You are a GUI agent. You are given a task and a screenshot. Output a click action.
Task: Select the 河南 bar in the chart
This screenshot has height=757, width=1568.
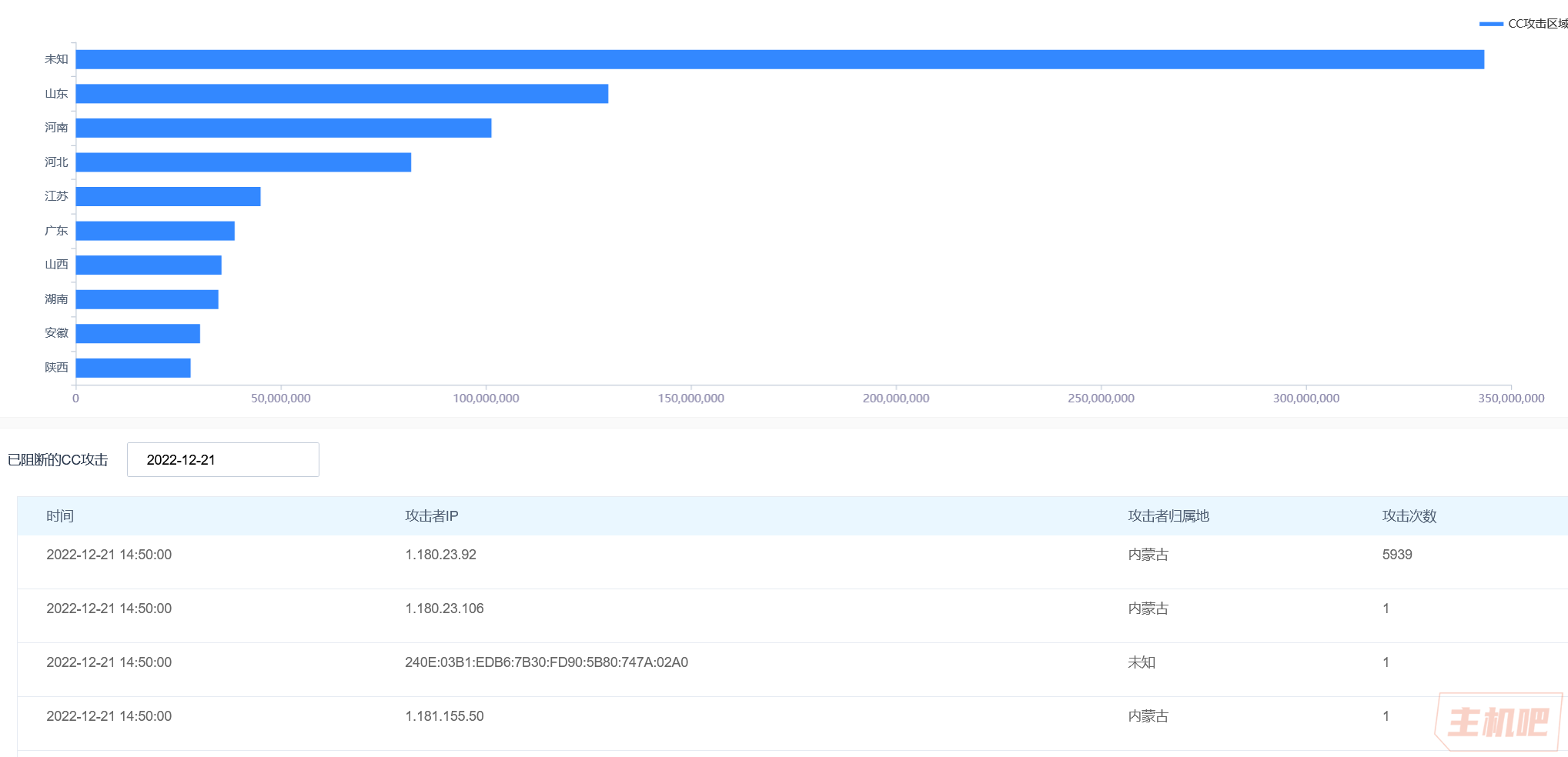(x=283, y=128)
